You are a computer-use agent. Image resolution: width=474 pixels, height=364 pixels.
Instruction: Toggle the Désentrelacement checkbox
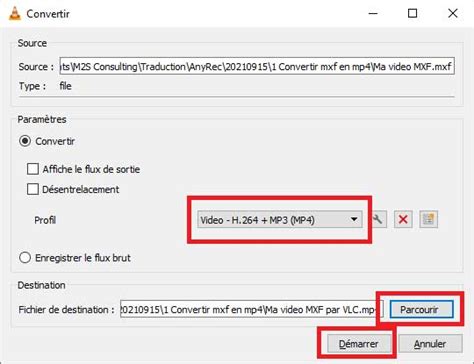[33, 189]
